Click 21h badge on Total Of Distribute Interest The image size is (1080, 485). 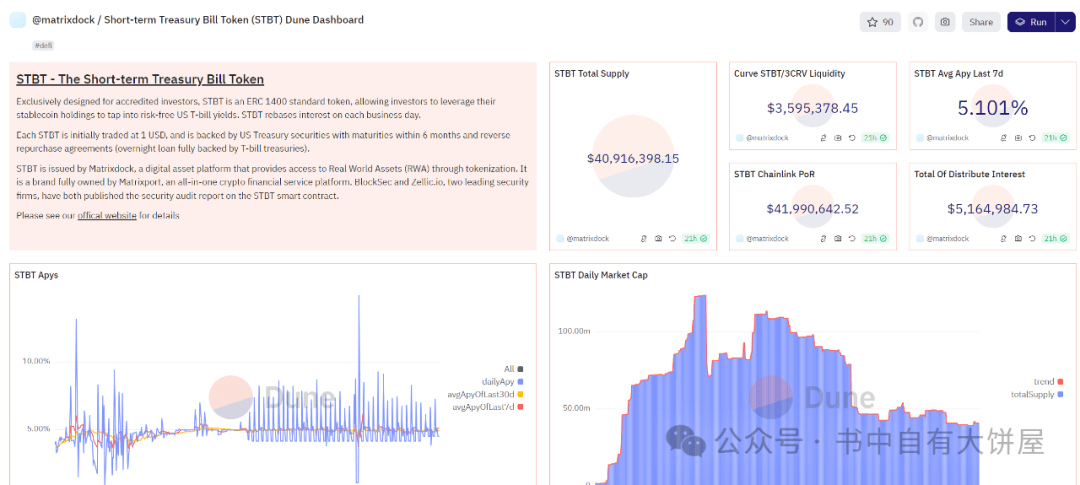tap(1056, 238)
